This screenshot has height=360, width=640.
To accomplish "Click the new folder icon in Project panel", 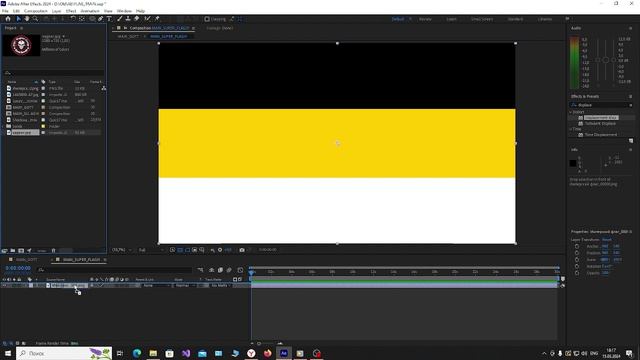I will click(x=13, y=250).
